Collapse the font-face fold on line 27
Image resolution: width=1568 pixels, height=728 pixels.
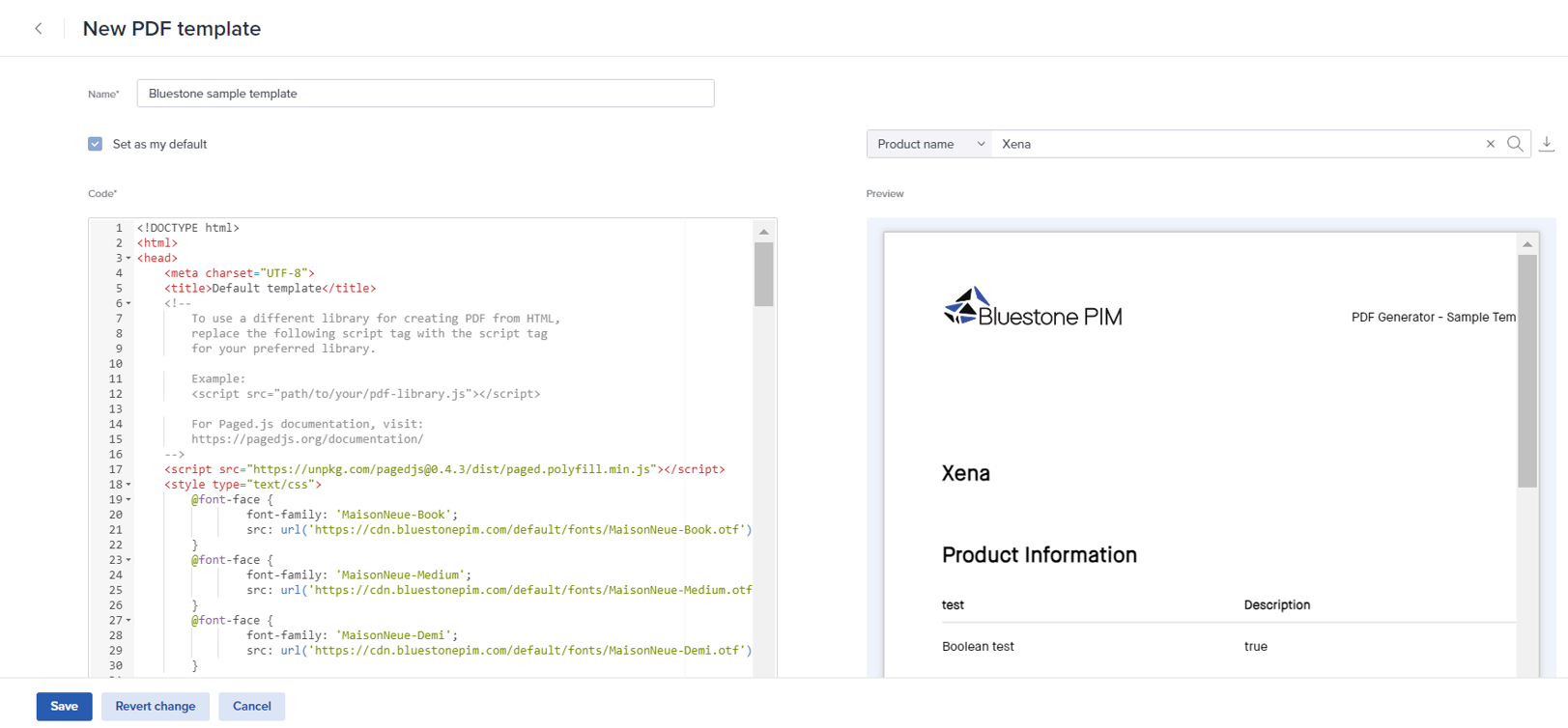pyautogui.click(x=128, y=620)
